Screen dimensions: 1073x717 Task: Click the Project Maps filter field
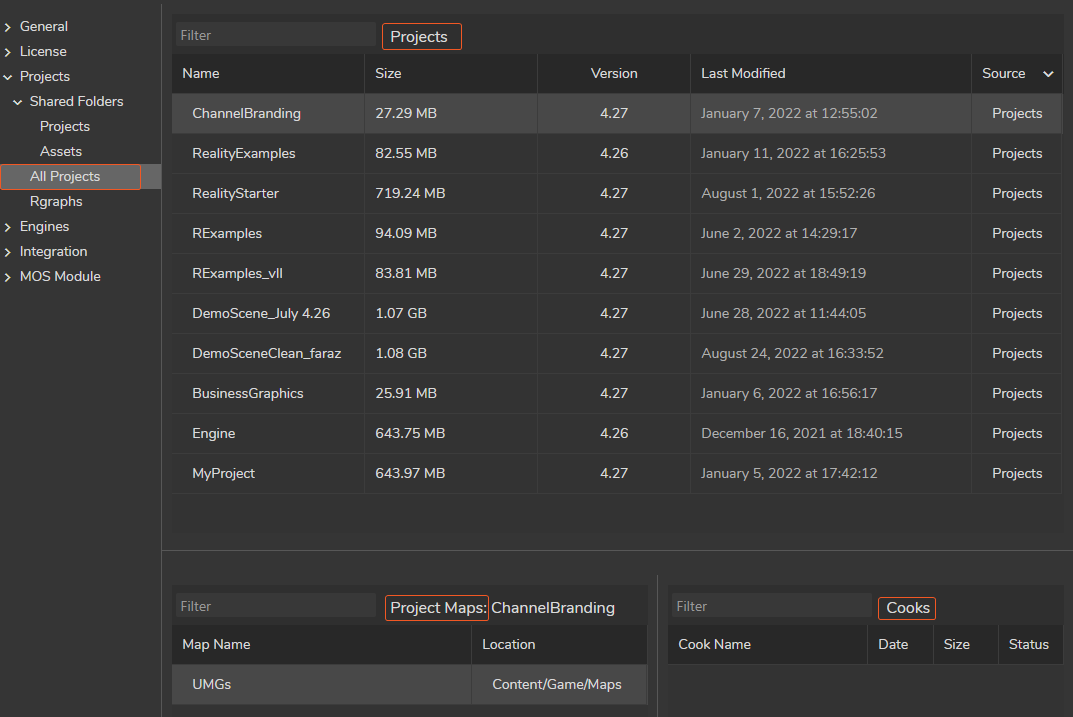click(x=275, y=606)
